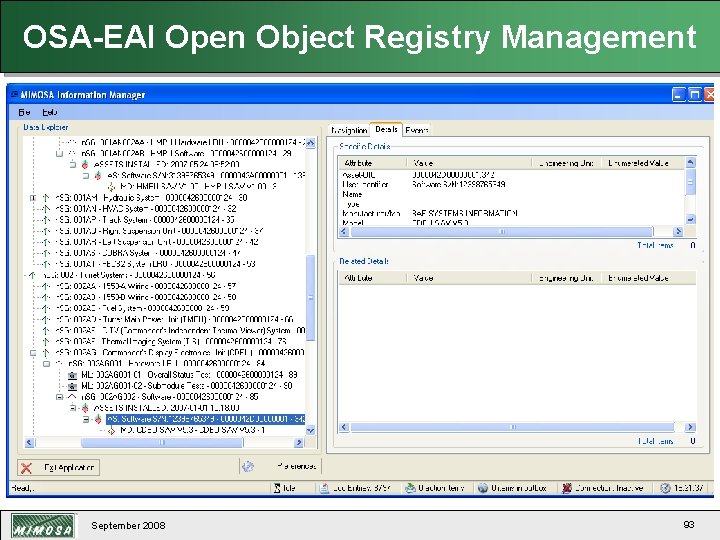Click the green arrow icon of 002 Turret Systems

pyautogui.click(x=32, y=276)
